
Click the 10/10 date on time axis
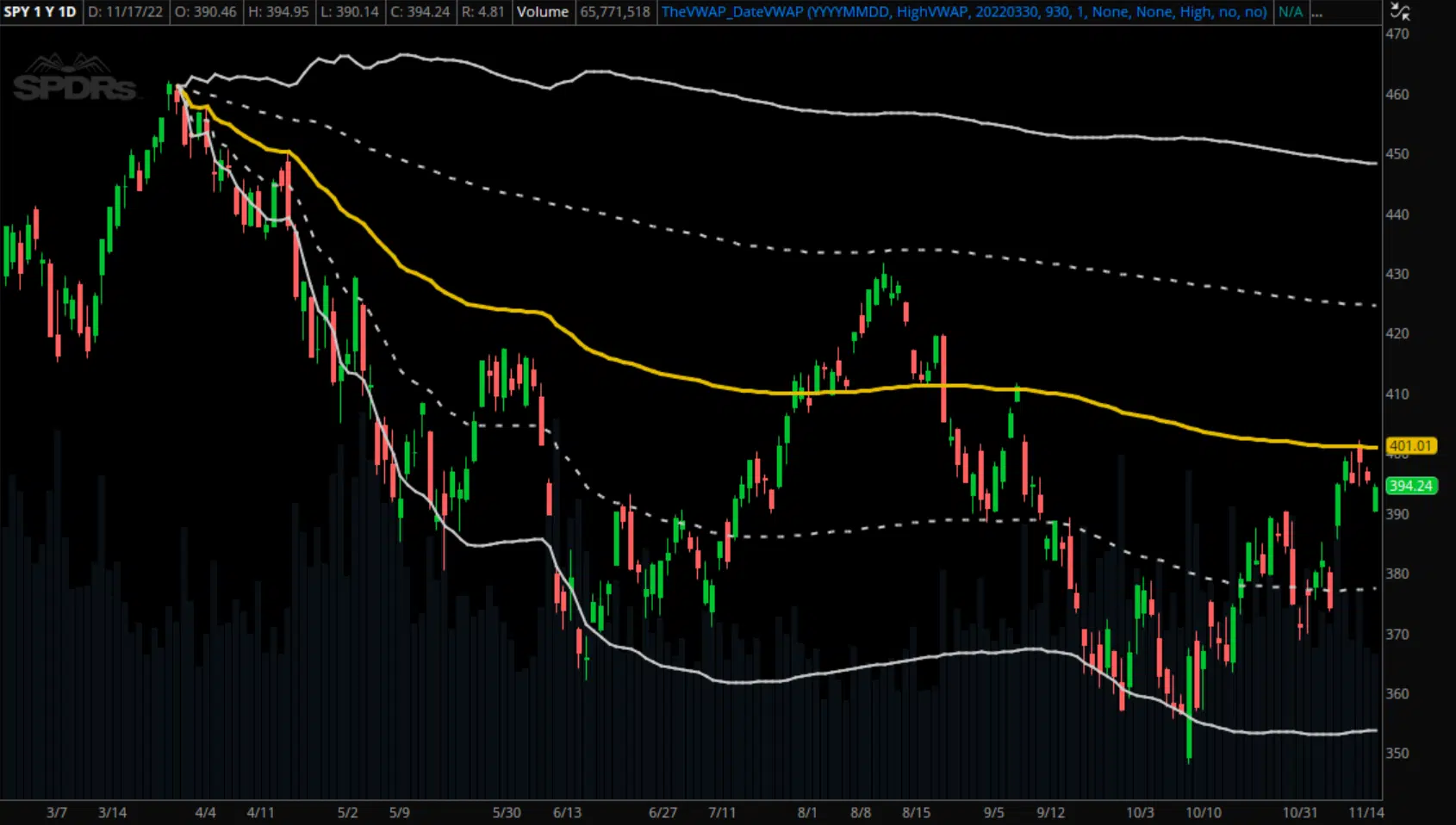[x=1204, y=812]
